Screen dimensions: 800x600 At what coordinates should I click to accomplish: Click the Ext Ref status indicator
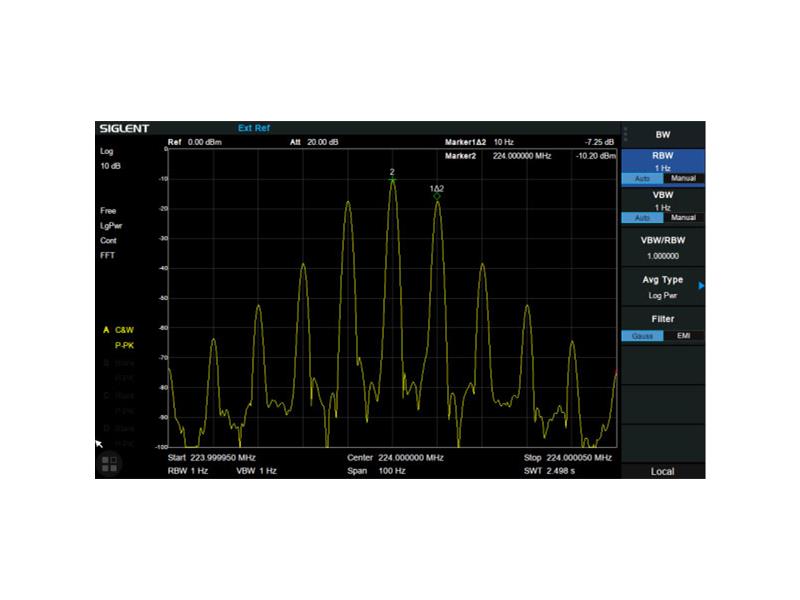[x=254, y=128]
